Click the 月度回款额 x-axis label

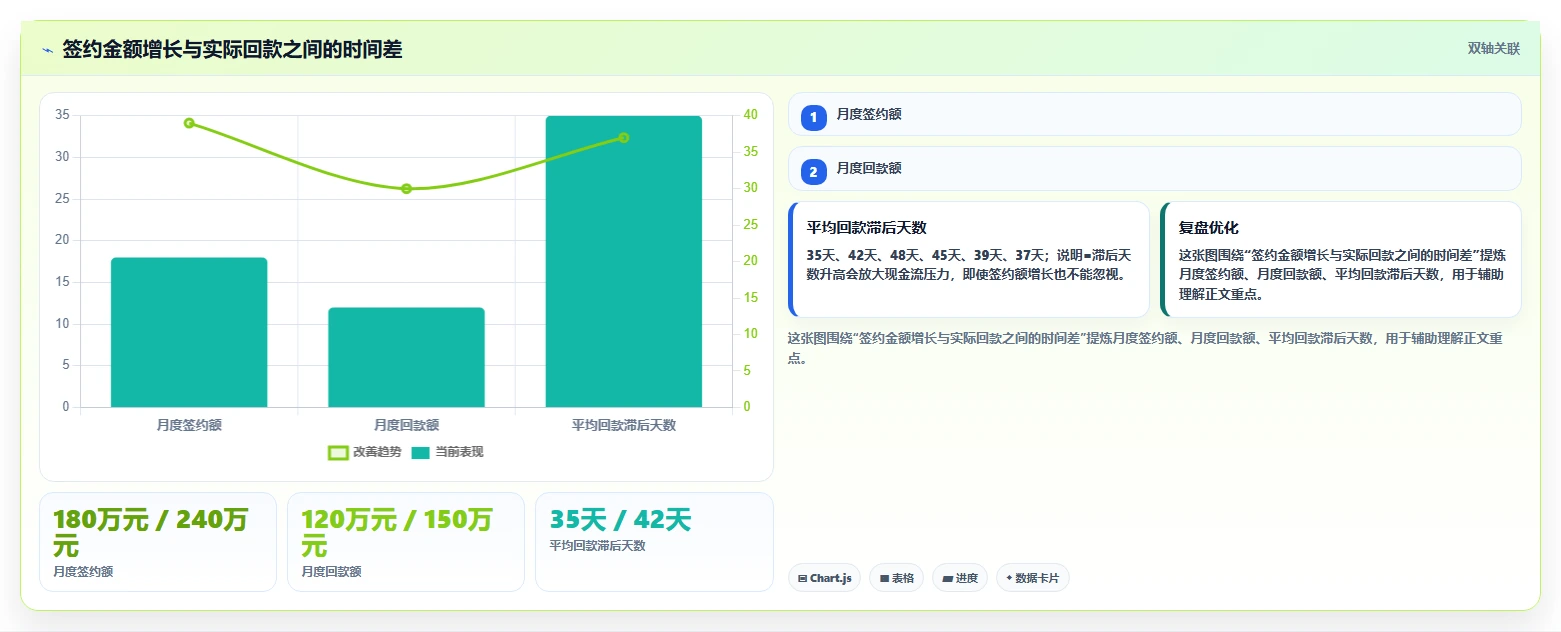[x=406, y=425]
